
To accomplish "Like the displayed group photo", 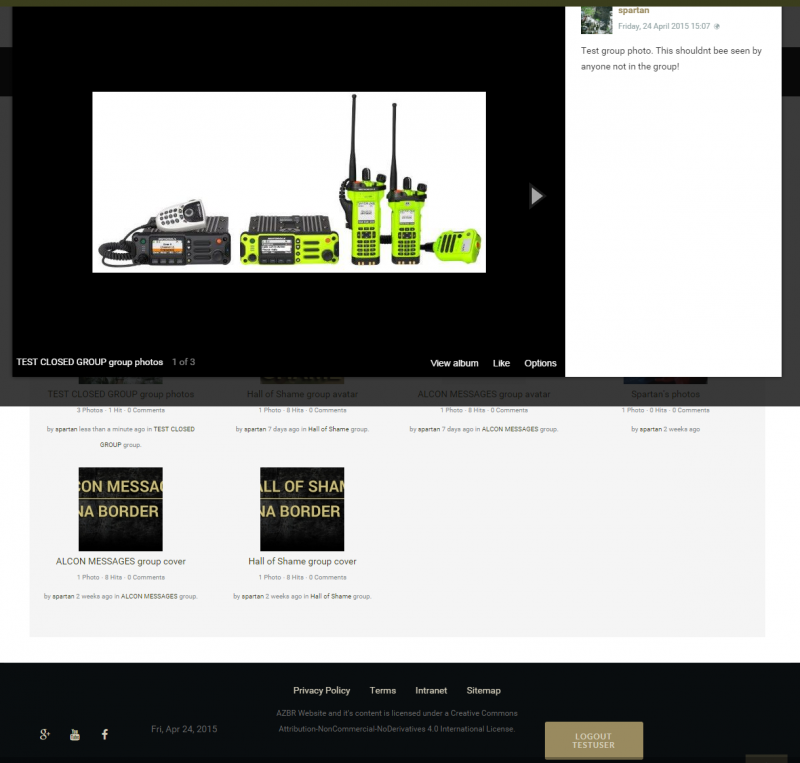I will point(501,363).
